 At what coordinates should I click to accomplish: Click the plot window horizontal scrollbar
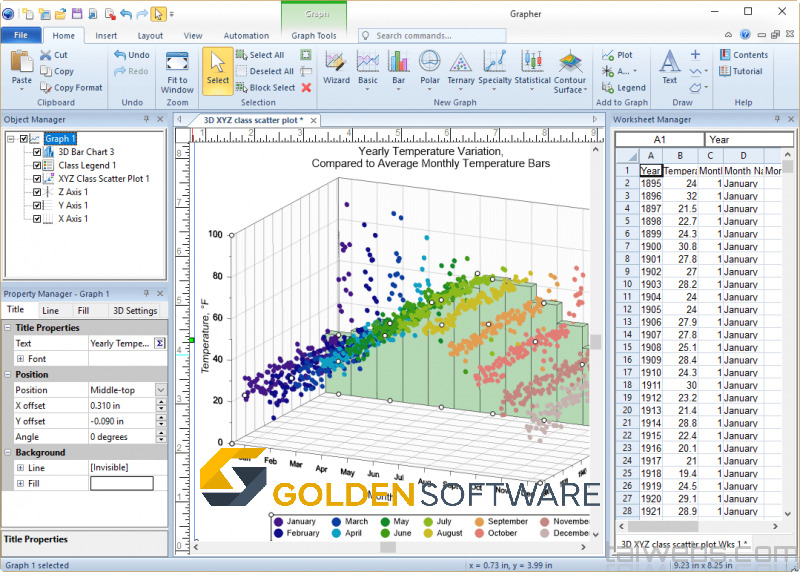(388, 547)
